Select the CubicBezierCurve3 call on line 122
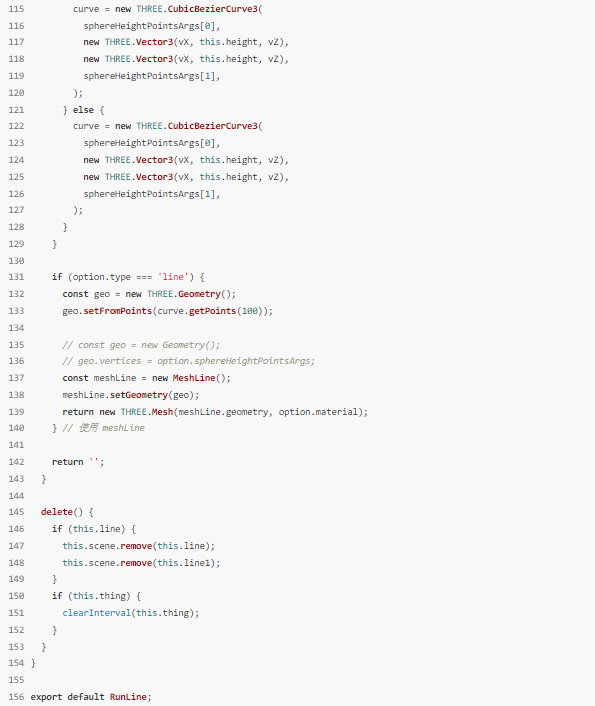The height and width of the screenshot is (706, 595). pyautogui.click(x=212, y=126)
